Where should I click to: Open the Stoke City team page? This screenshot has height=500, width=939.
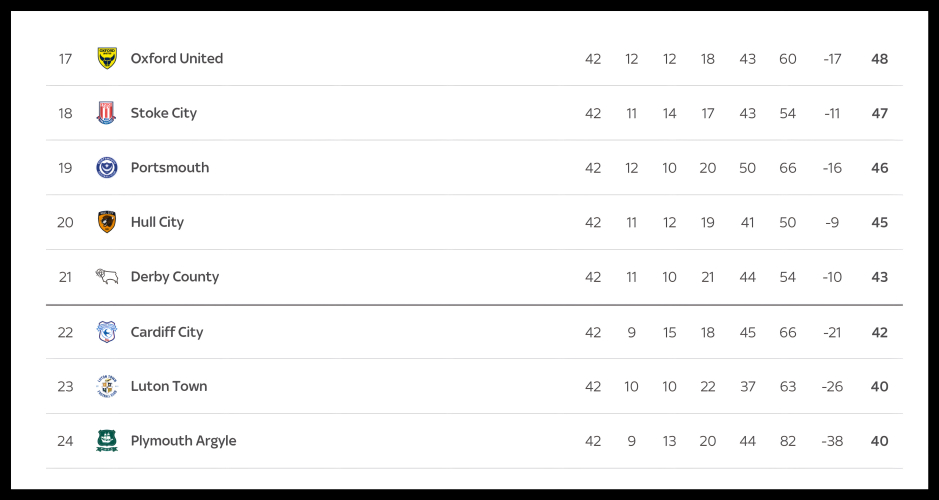[x=164, y=113]
